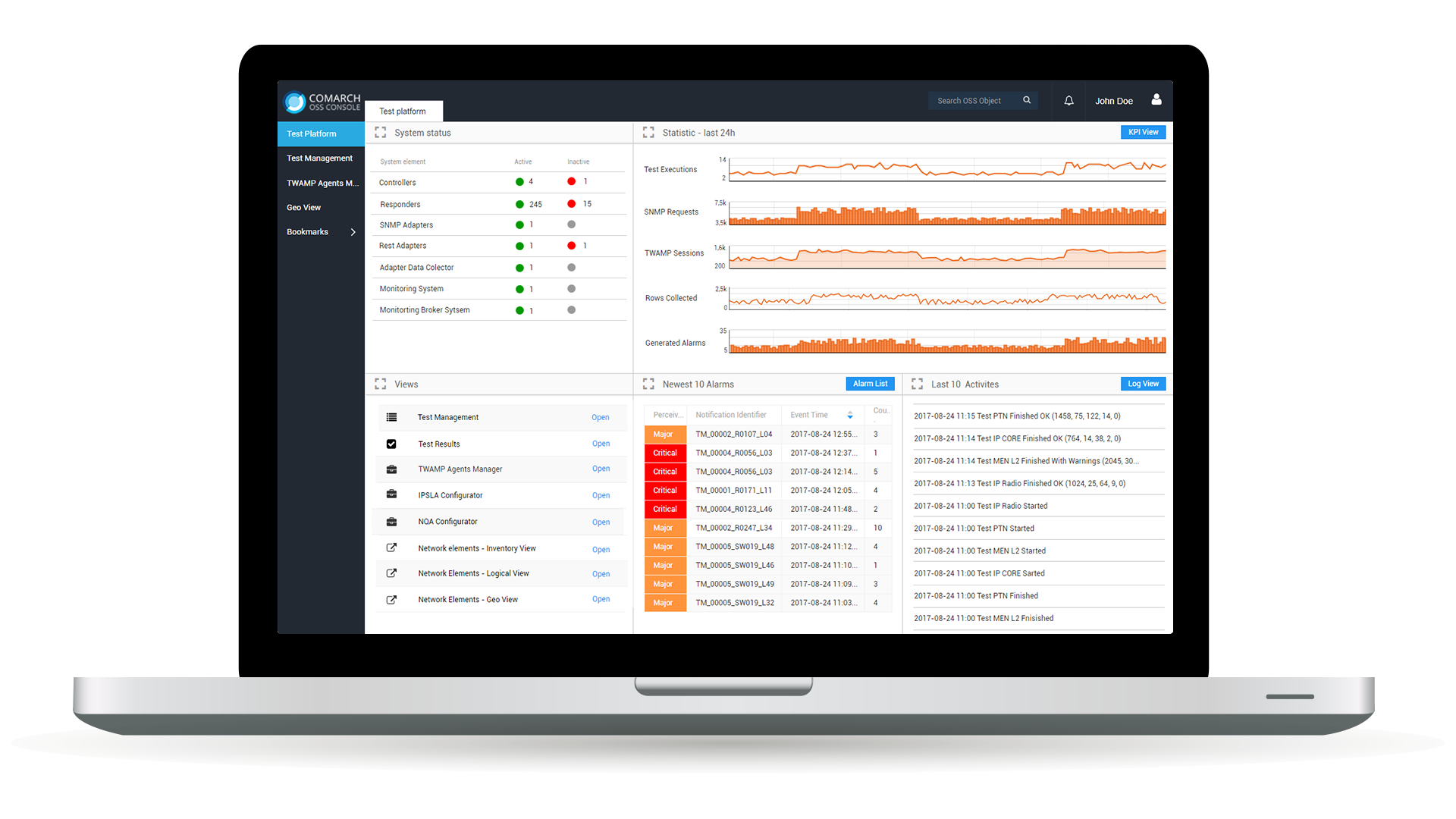Click the KPI View button in statistics panel
This screenshot has width=1456, height=819.
point(1143,132)
